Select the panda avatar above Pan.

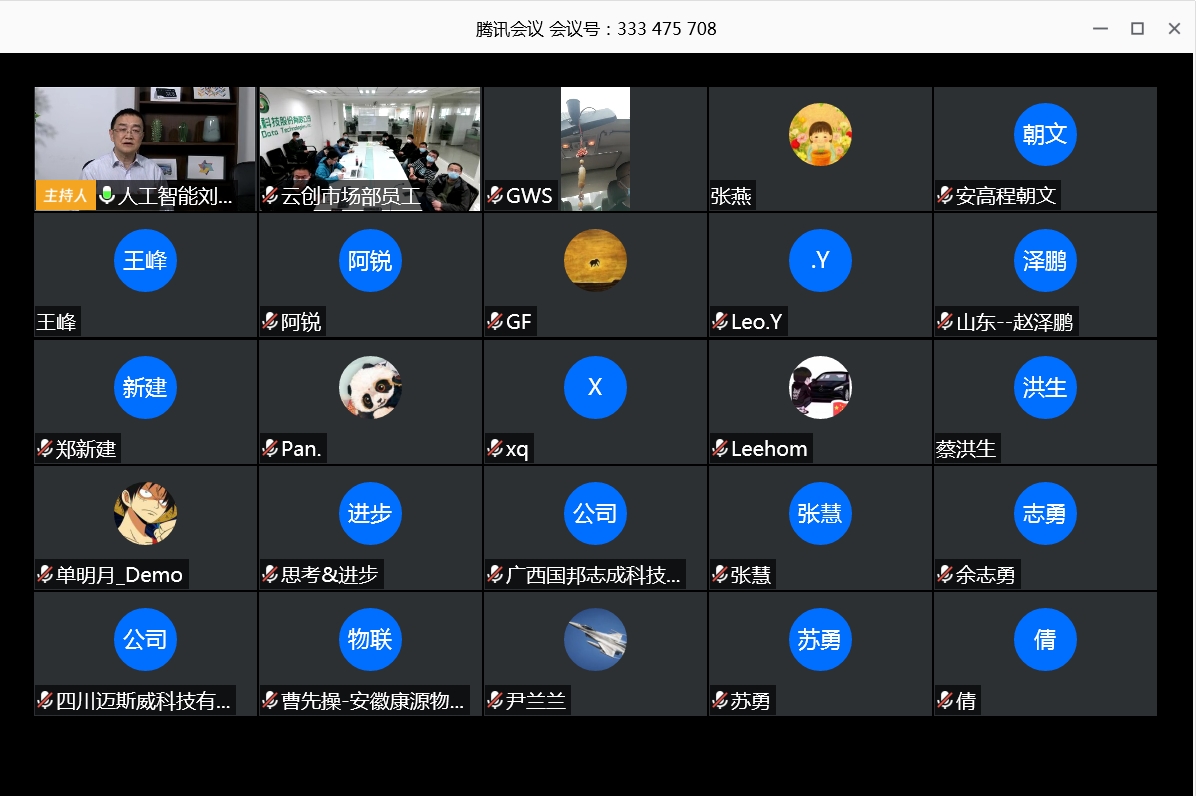coord(370,387)
